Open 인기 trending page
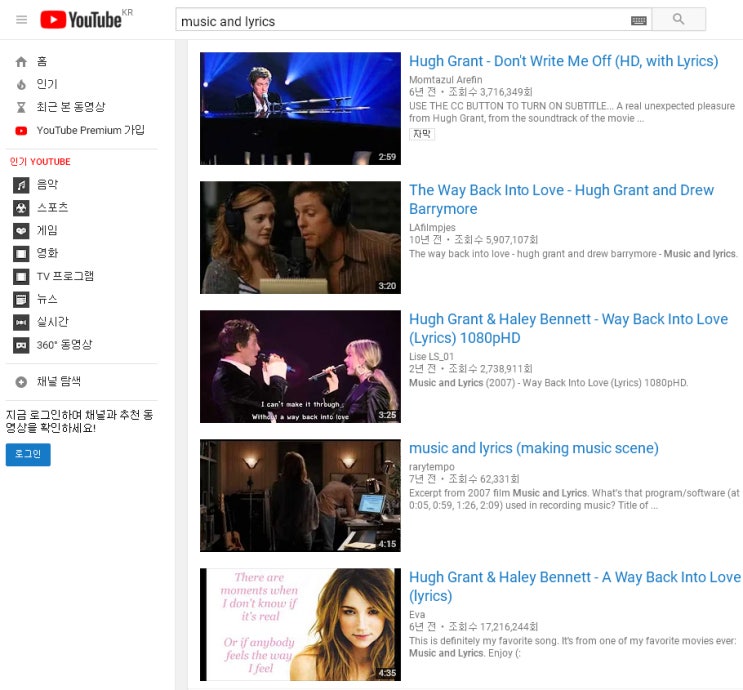Viewport: 743px width, 690px height. (47, 84)
